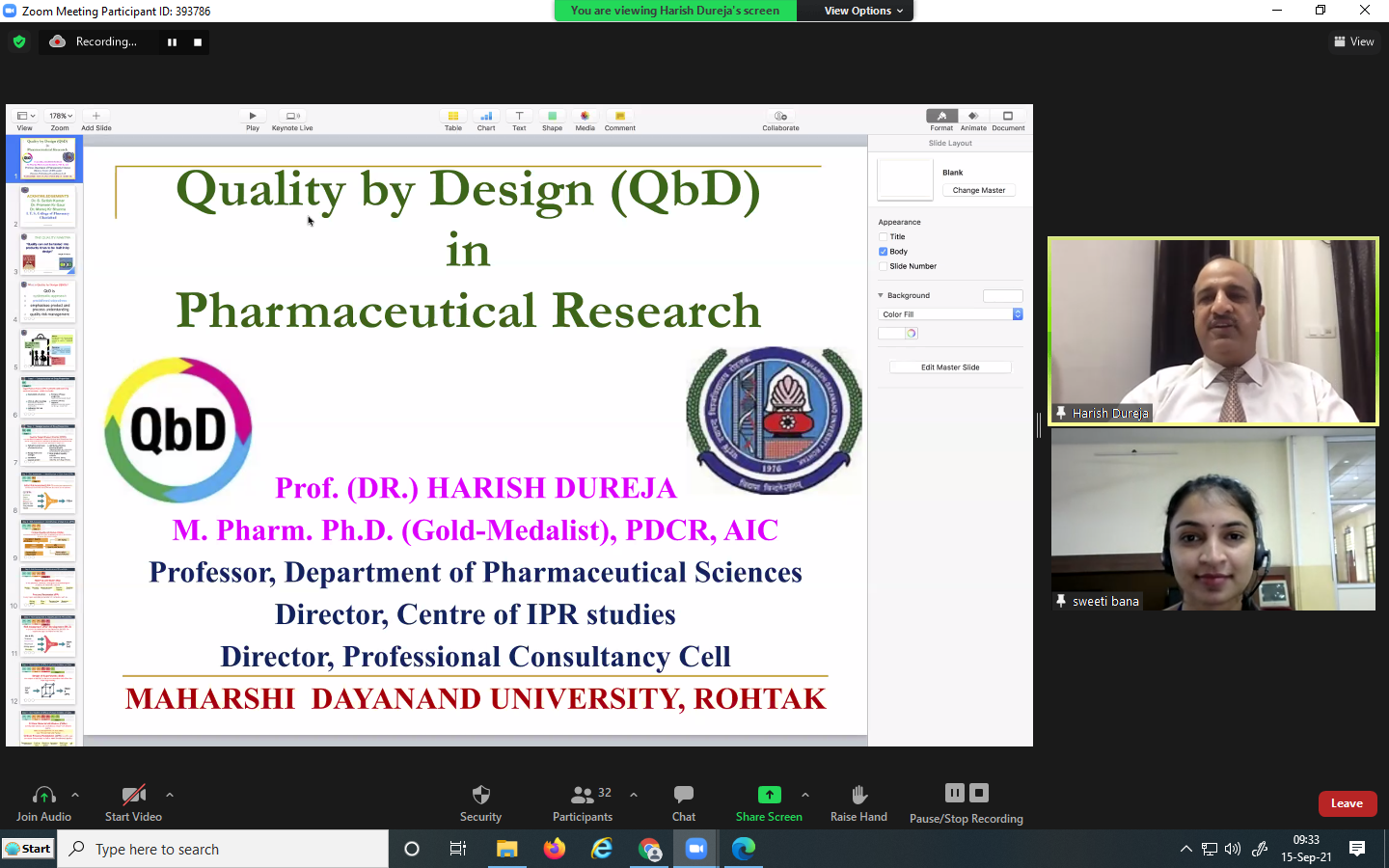Click the Text box toolbar icon
Image resolution: width=1389 pixels, height=868 pixels.
pyautogui.click(x=519, y=116)
